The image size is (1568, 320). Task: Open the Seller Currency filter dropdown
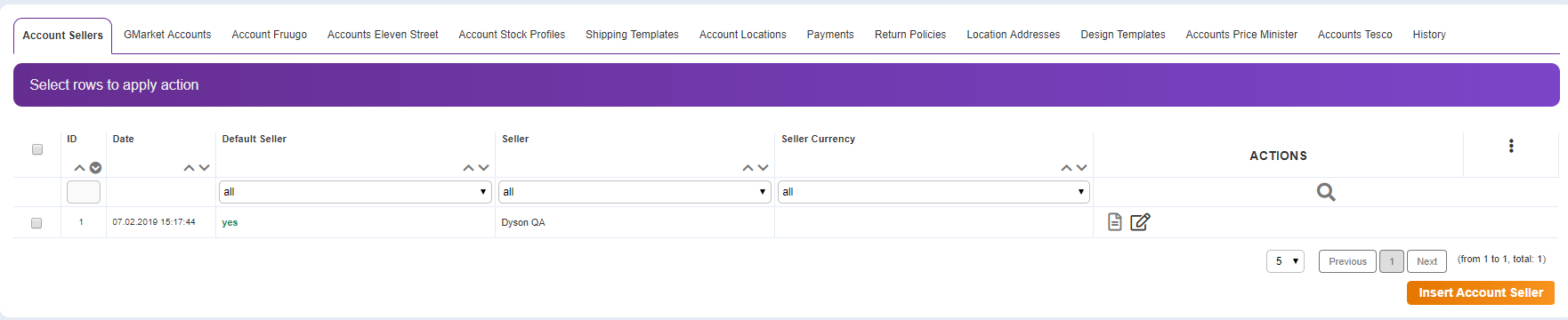(934, 192)
